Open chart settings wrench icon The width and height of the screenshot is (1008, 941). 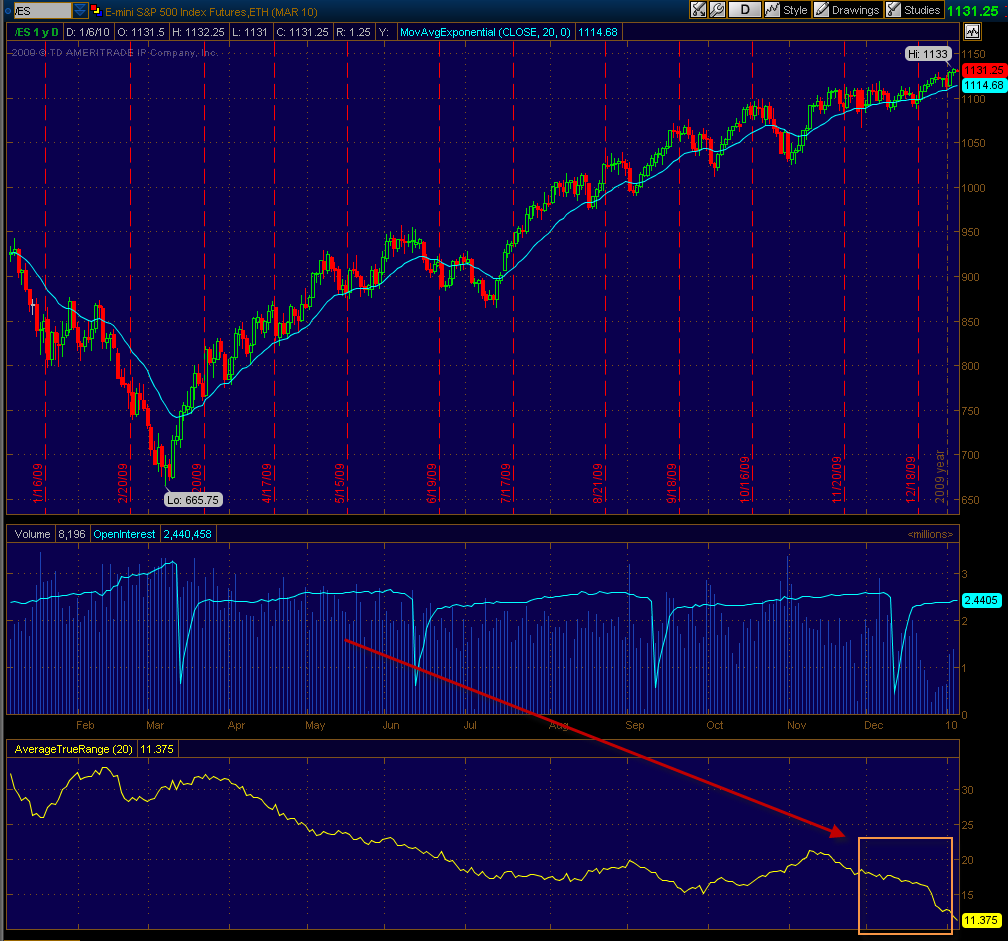pos(717,10)
